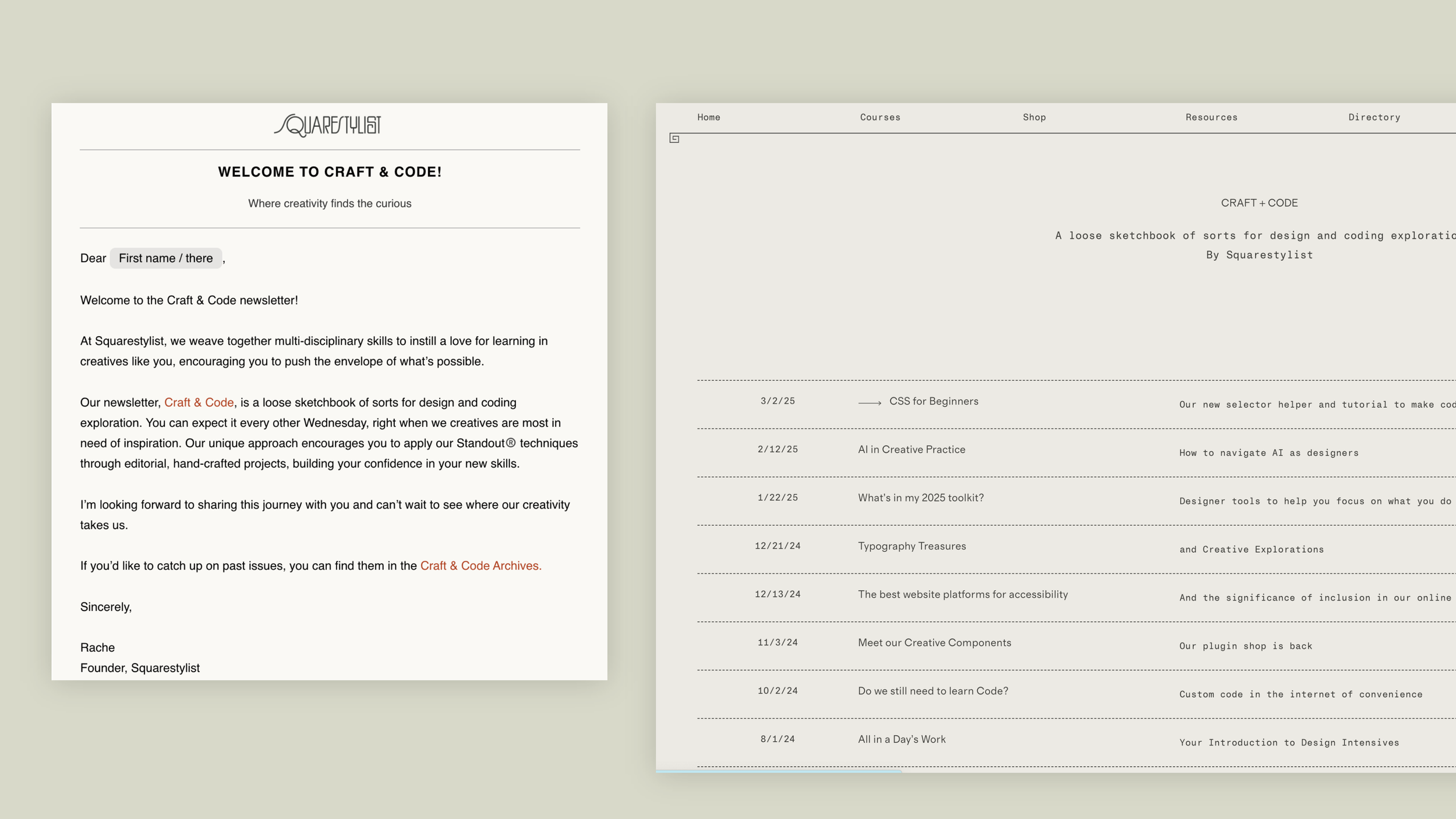The height and width of the screenshot is (819, 1456).
Task: Open the Shop navigation link
Action: point(1034,117)
